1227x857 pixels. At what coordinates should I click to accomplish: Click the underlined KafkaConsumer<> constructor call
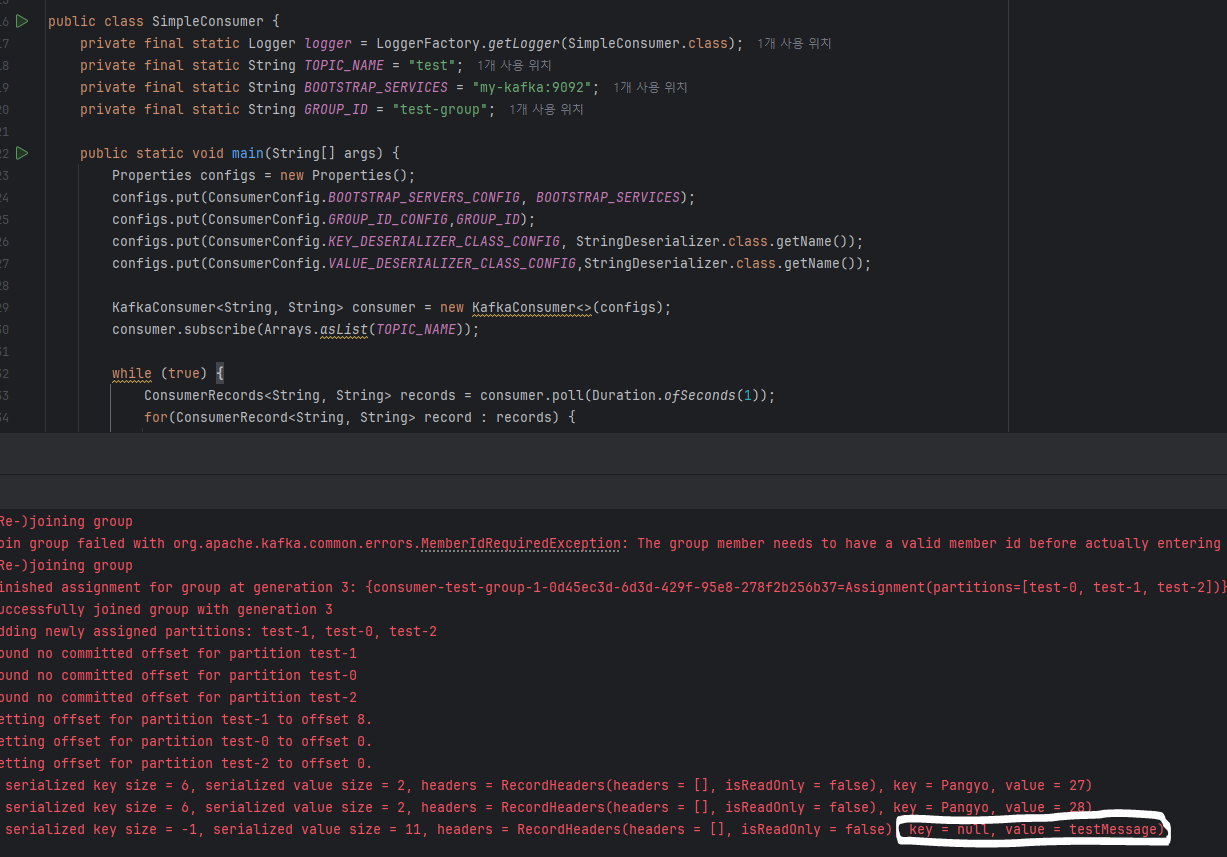pos(531,307)
